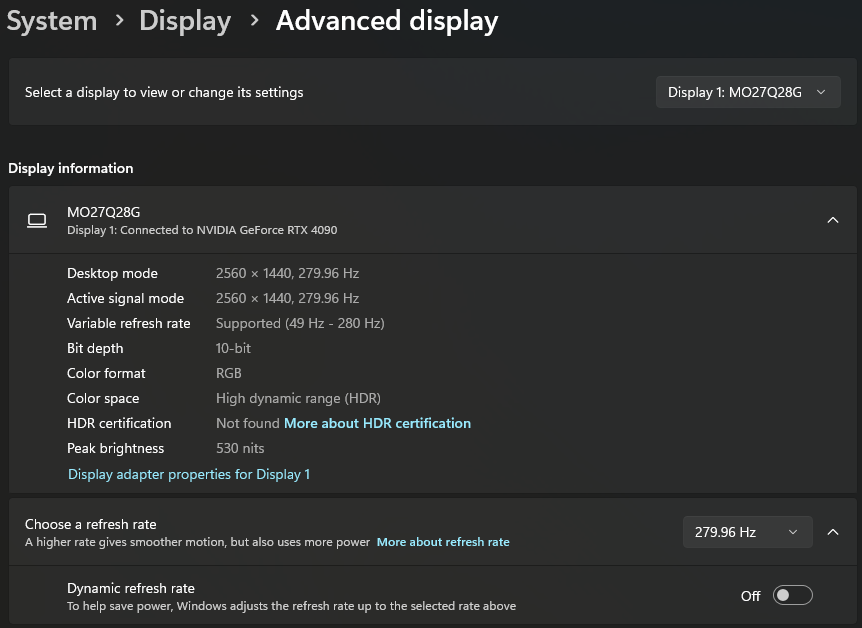Click the Advanced display page title

387,21
